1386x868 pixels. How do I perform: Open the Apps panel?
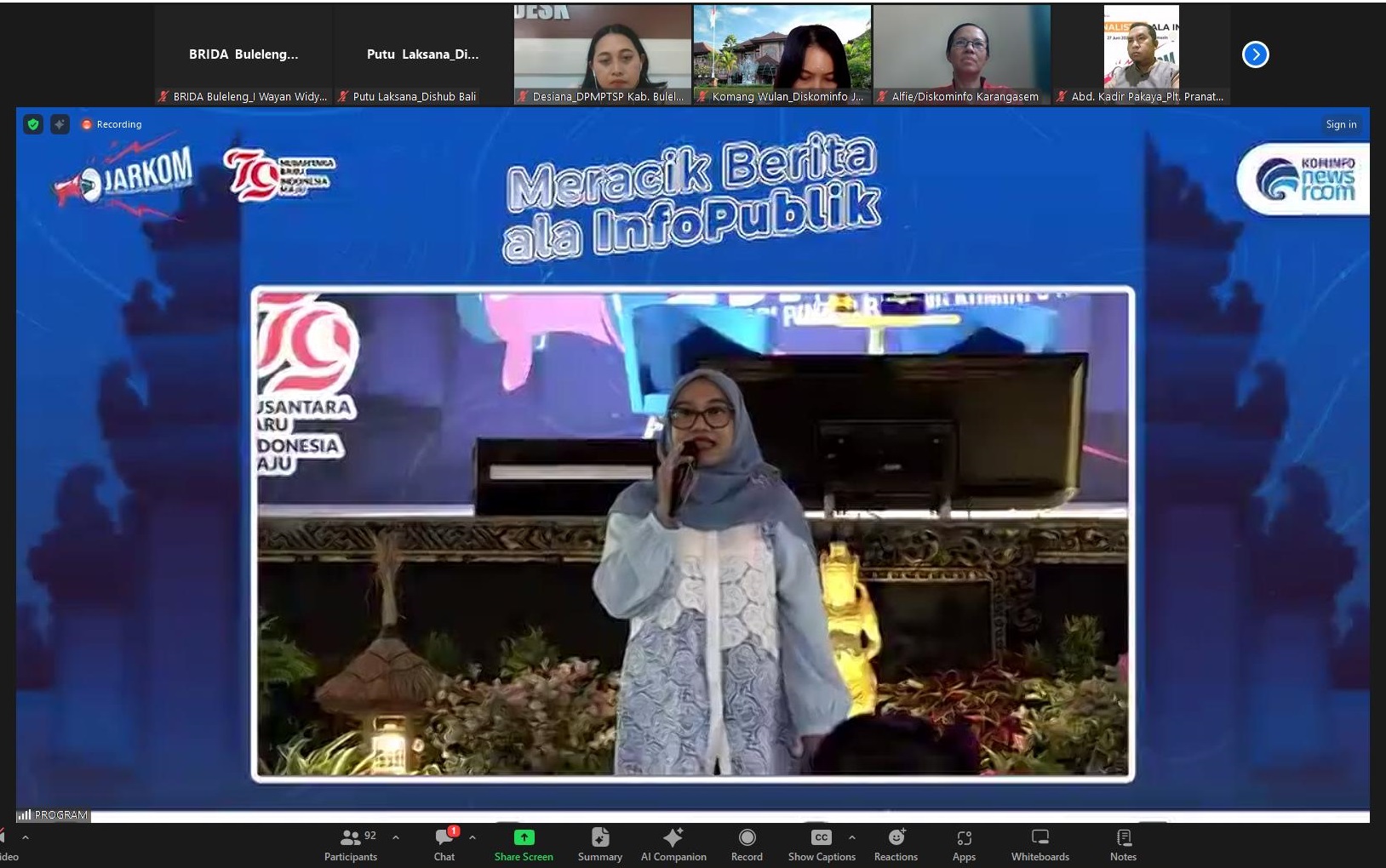click(964, 845)
